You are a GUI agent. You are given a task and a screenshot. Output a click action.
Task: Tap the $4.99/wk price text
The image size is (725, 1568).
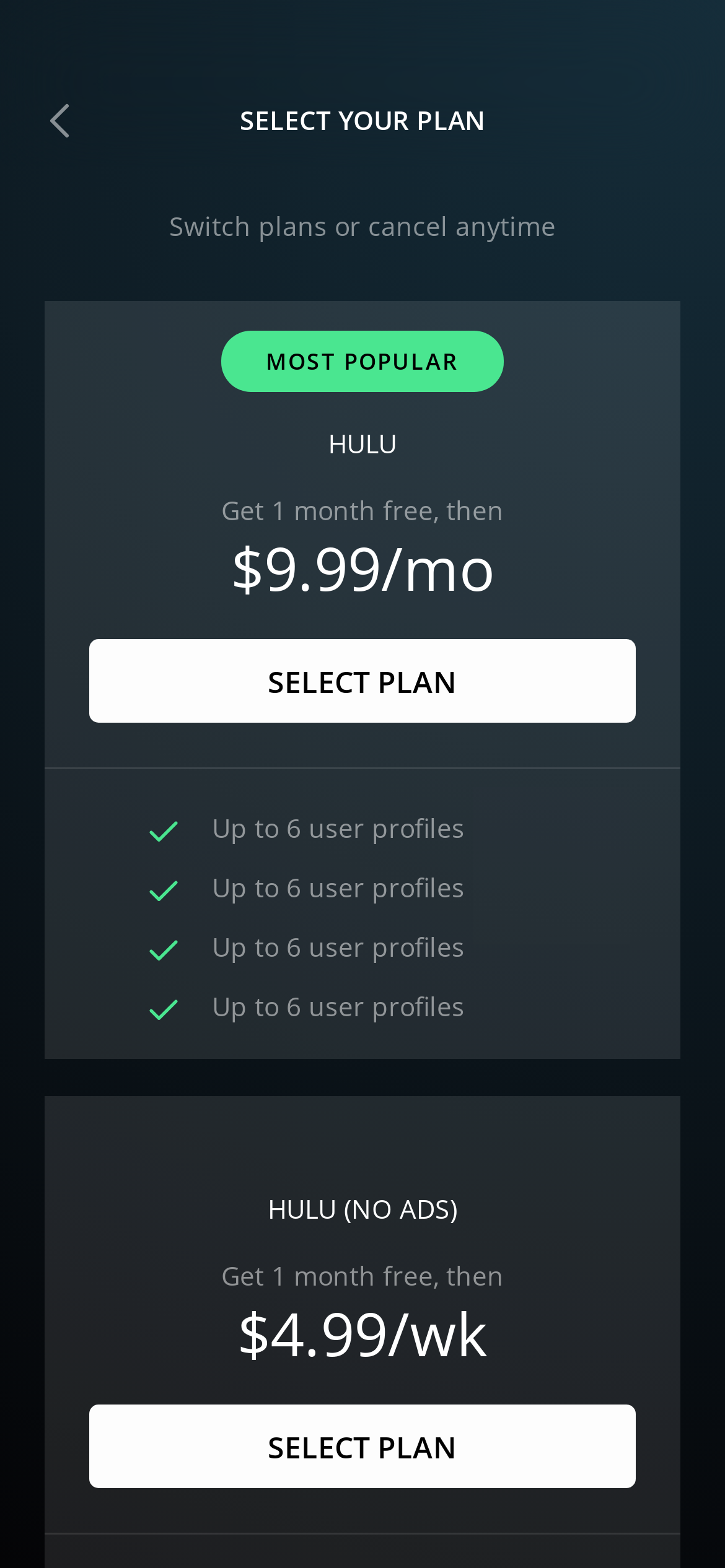coord(362,1335)
